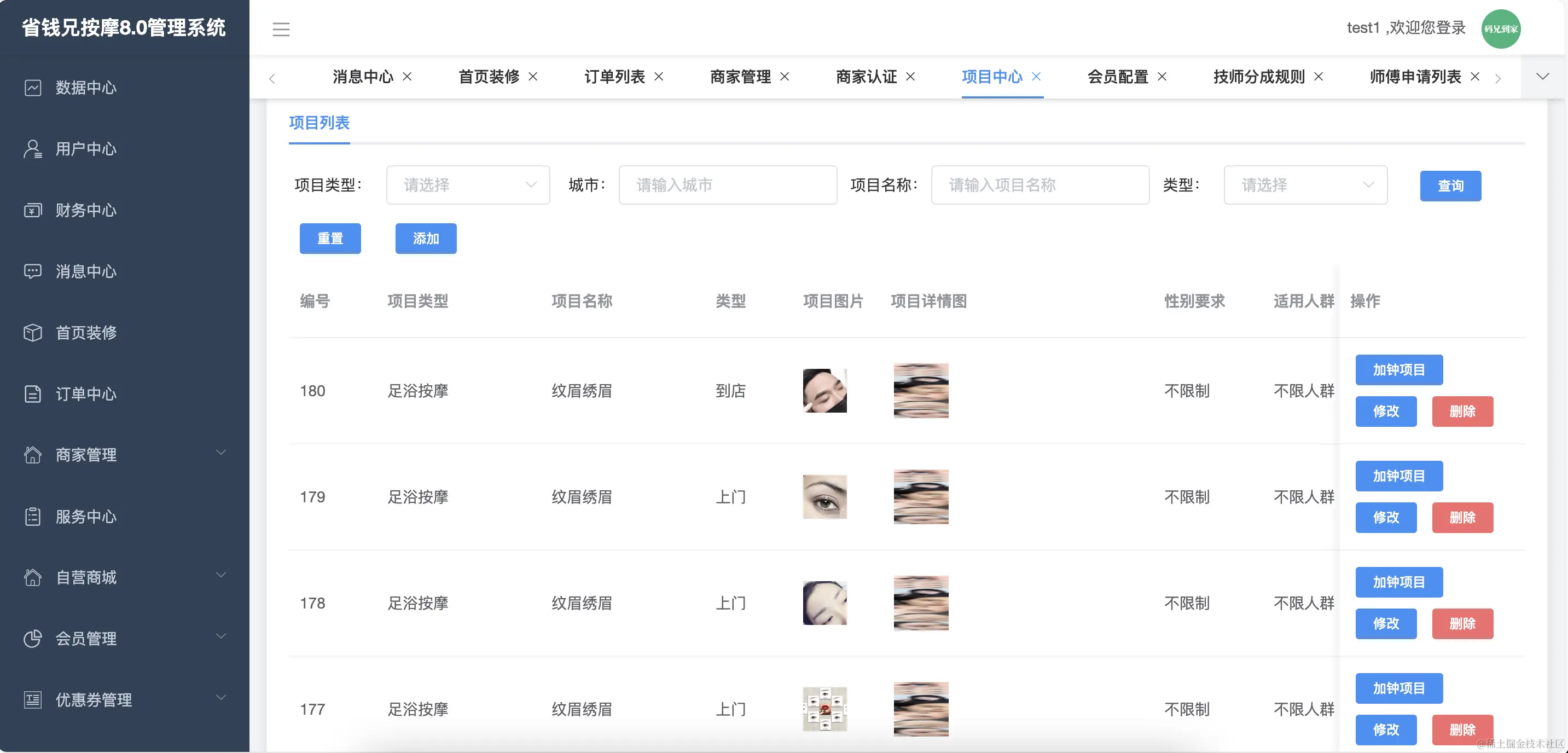The height and width of the screenshot is (753, 1568).
Task: Click the 城市 input field
Action: point(728,185)
